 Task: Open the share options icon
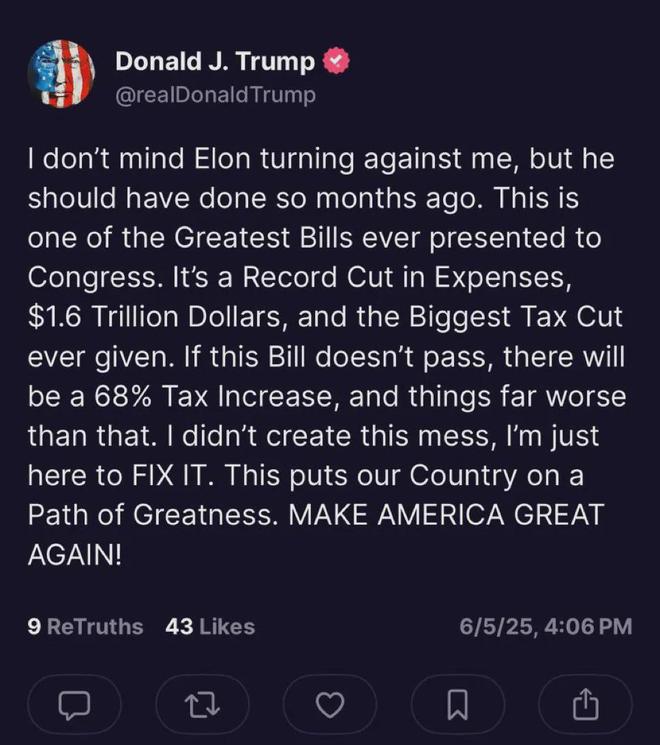pos(585,706)
